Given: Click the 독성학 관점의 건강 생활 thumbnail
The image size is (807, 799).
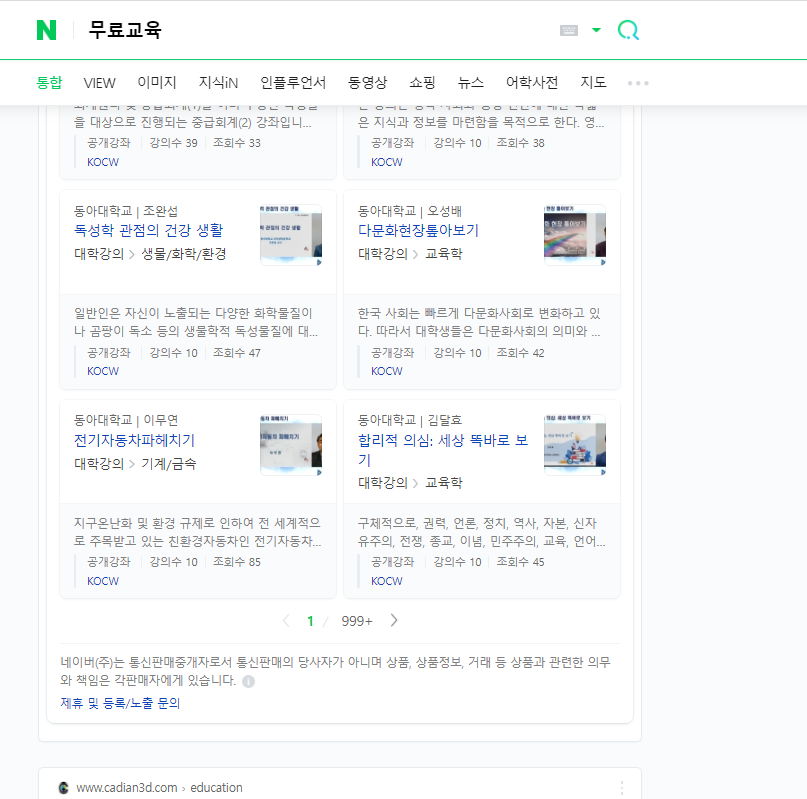Looking at the screenshot, I should pyautogui.click(x=291, y=235).
